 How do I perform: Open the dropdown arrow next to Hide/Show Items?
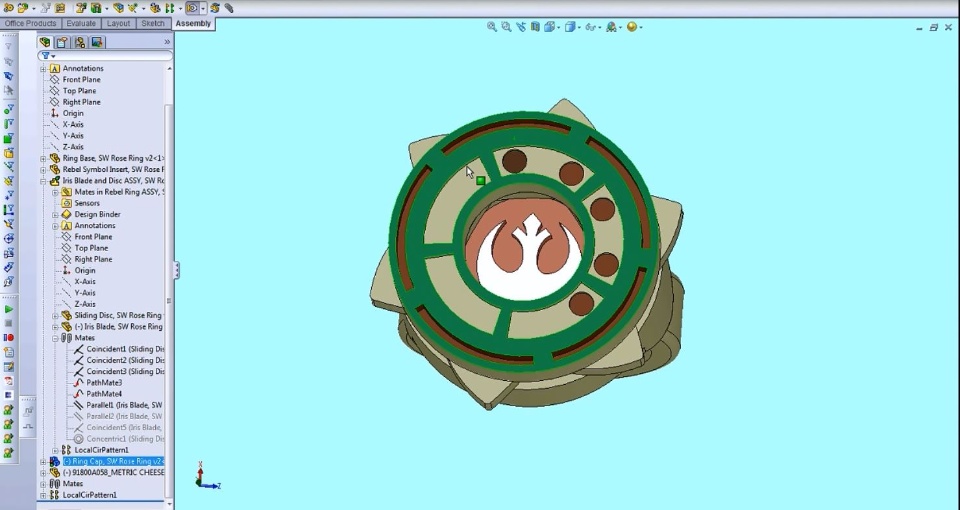pyautogui.click(x=600, y=28)
